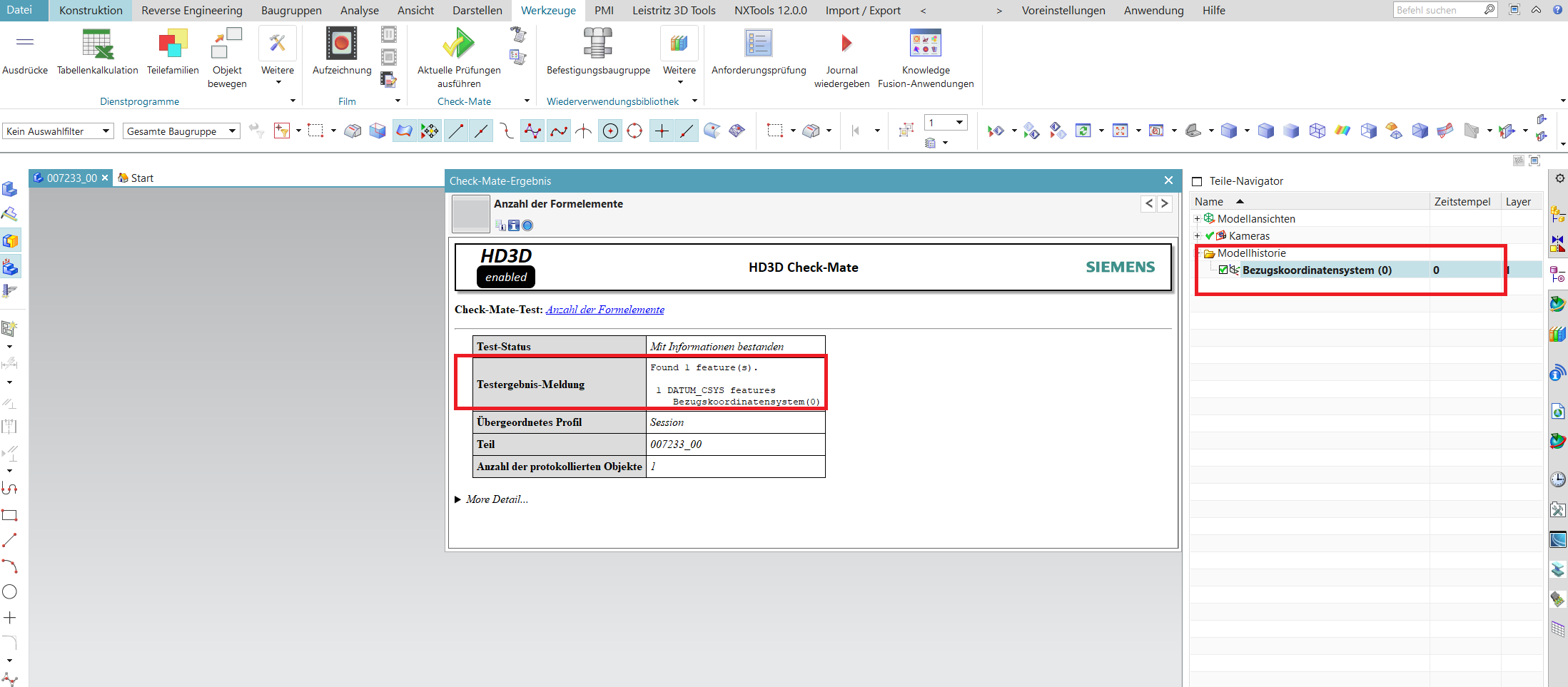This screenshot has height=687, width=1568.
Task: Toggle the enable snap point button
Action: tap(430, 131)
